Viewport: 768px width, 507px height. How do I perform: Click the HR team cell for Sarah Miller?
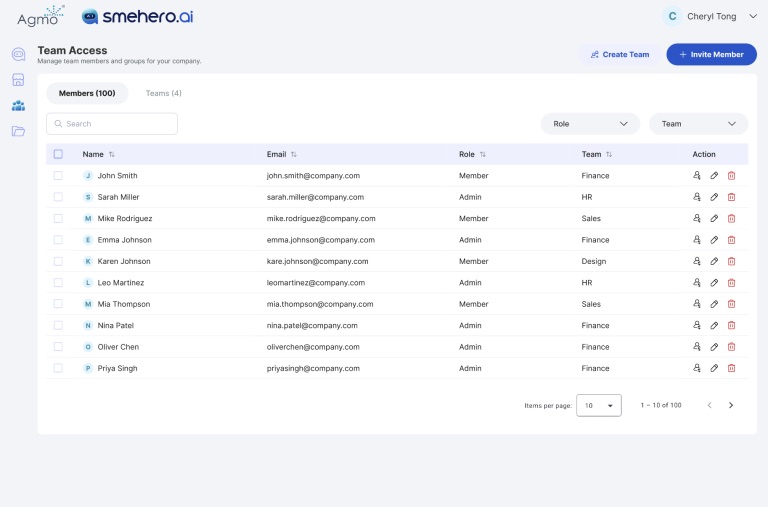(x=587, y=197)
